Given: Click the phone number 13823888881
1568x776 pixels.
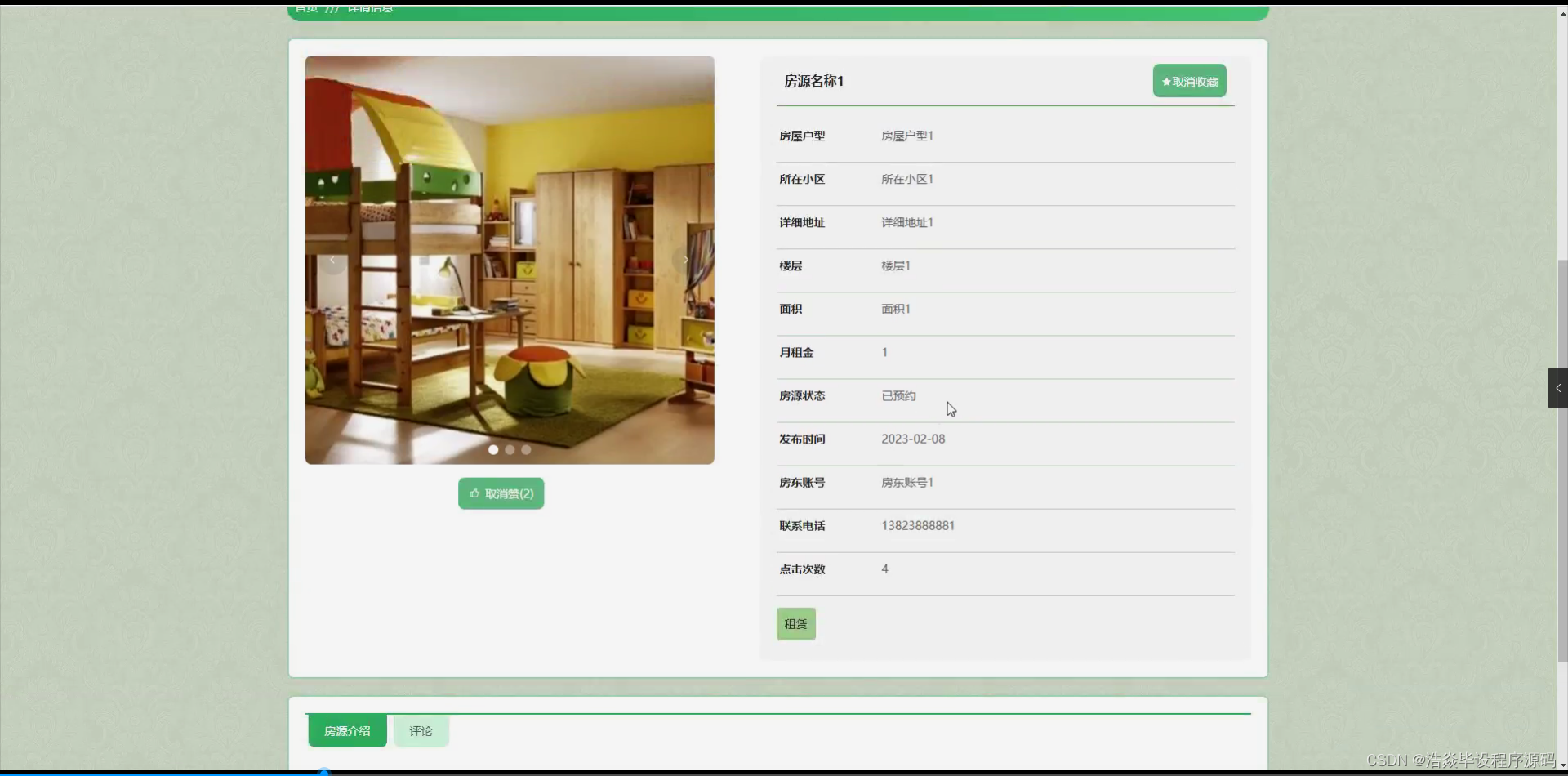Looking at the screenshot, I should [x=917, y=525].
